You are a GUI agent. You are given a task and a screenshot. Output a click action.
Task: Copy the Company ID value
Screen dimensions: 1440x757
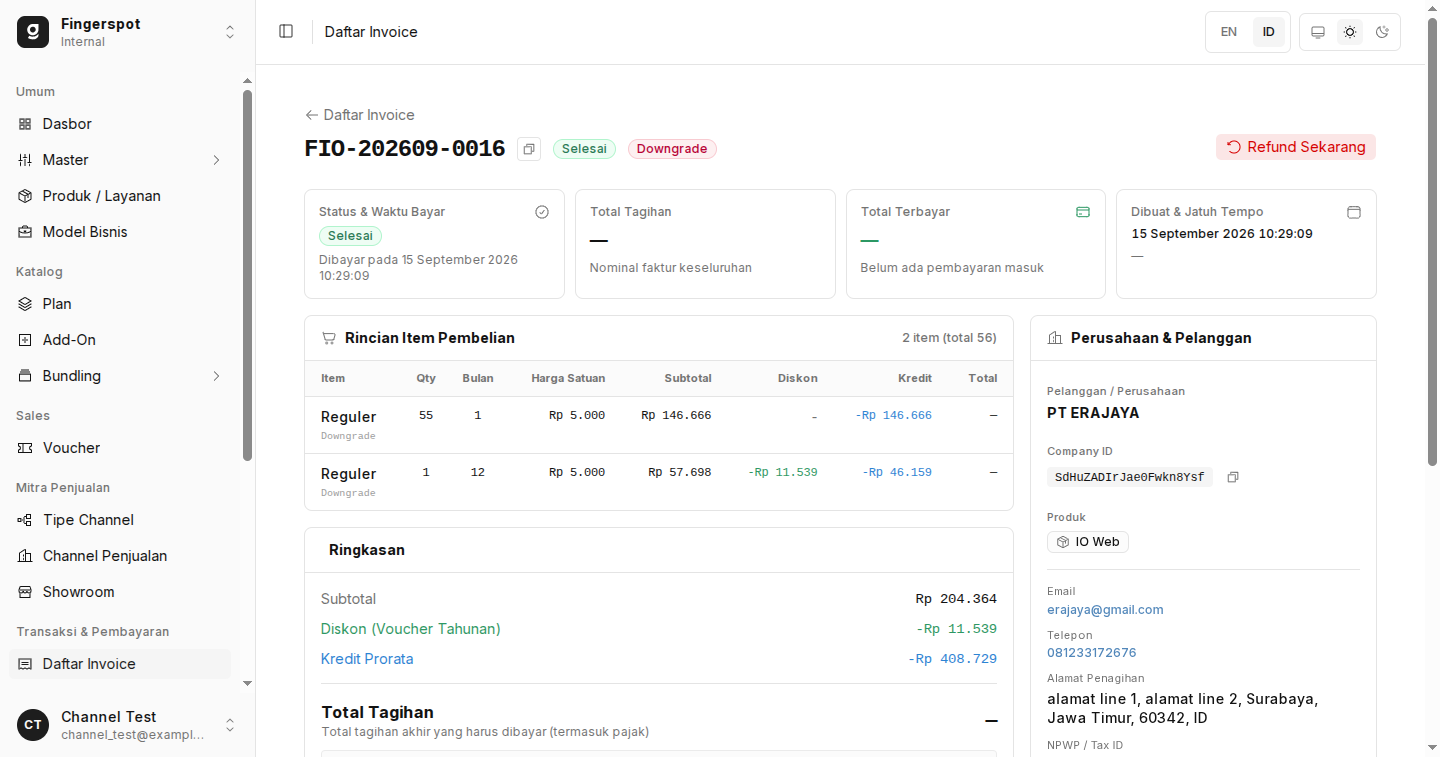(x=1233, y=477)
